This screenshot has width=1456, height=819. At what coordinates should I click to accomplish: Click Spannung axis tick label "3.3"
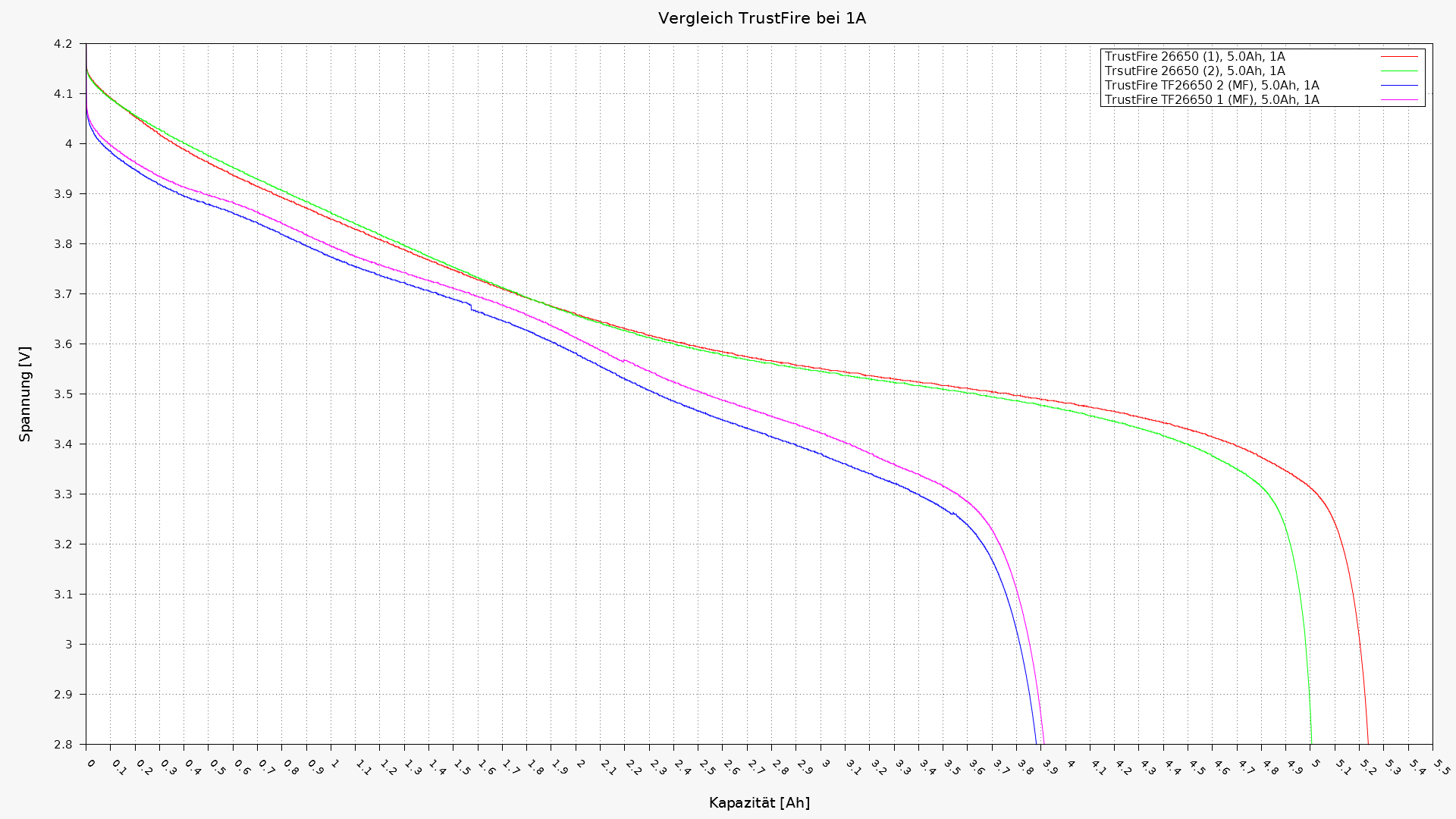[x=63, y=494]
